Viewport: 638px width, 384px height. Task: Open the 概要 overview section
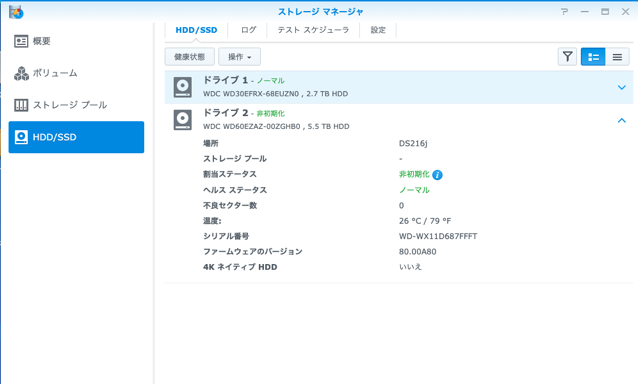76,41
